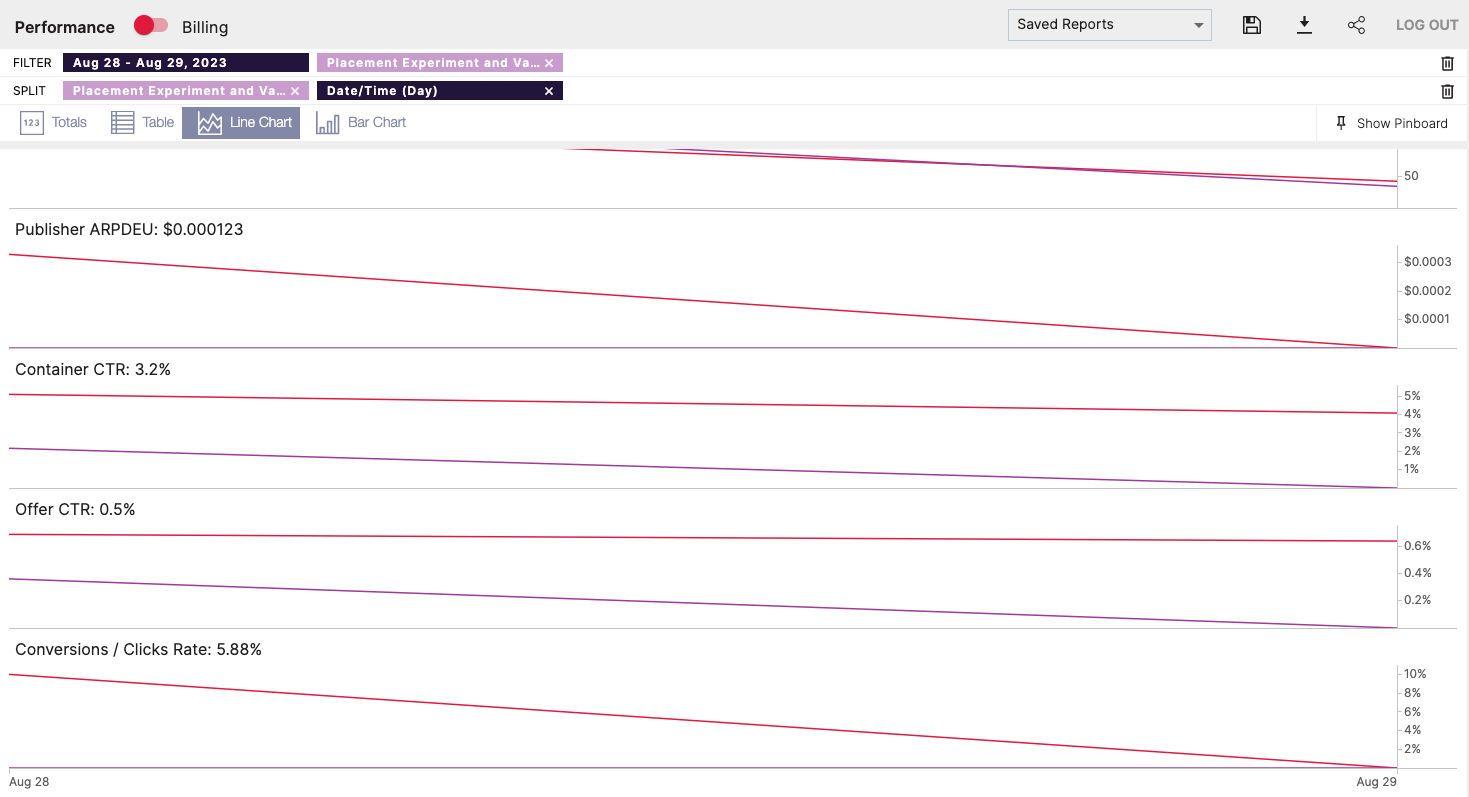The image size is (1469, 797).
Task: Delete all splits with trash icon
Action: coord(1447,91)
